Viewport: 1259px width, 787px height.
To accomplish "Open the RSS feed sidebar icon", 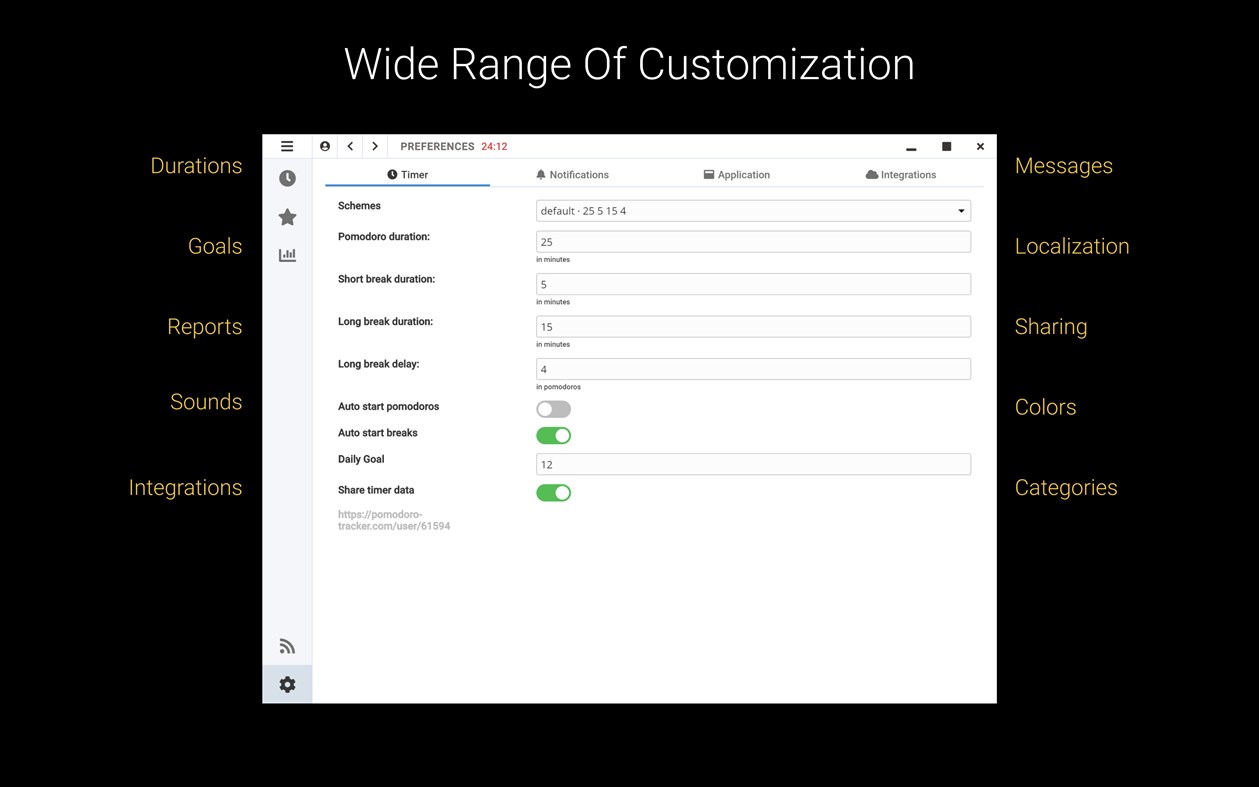I will [x=287, y=646].
